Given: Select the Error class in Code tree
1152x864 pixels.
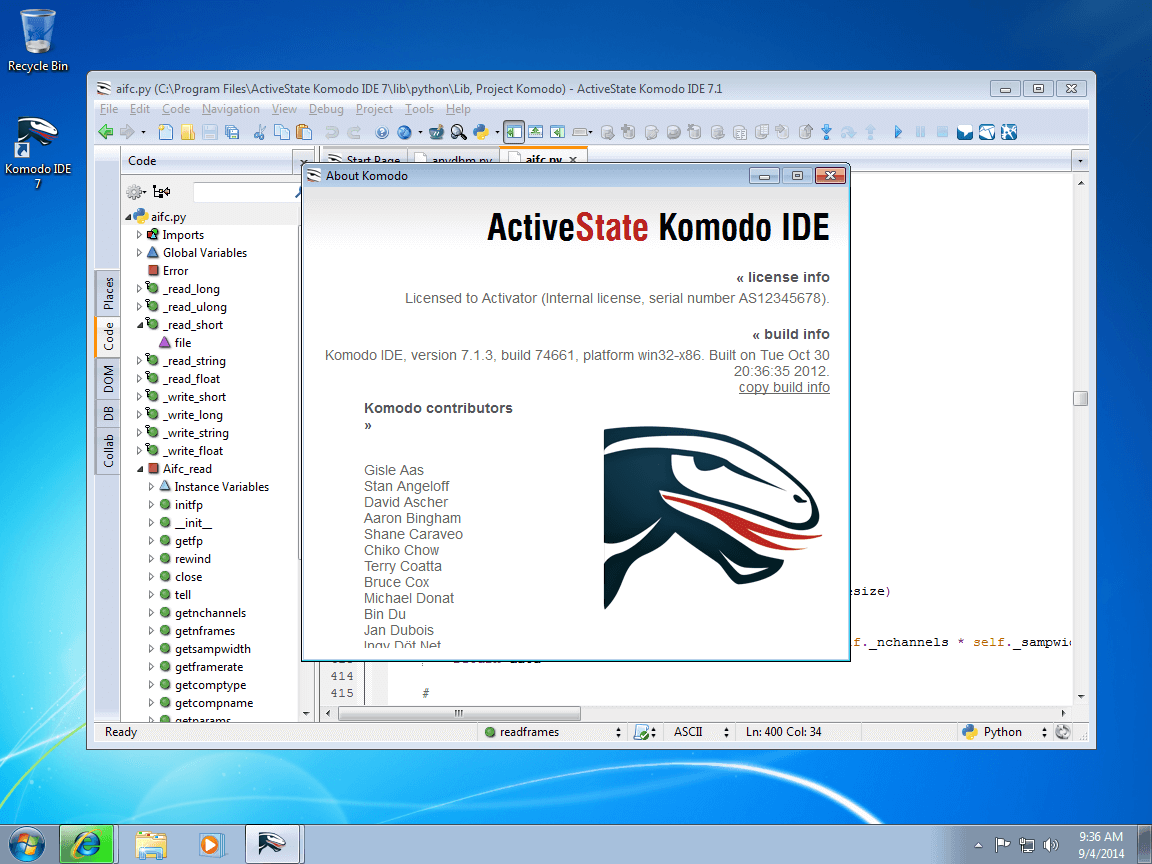Looking at the screenshot, I should (175, 271).
